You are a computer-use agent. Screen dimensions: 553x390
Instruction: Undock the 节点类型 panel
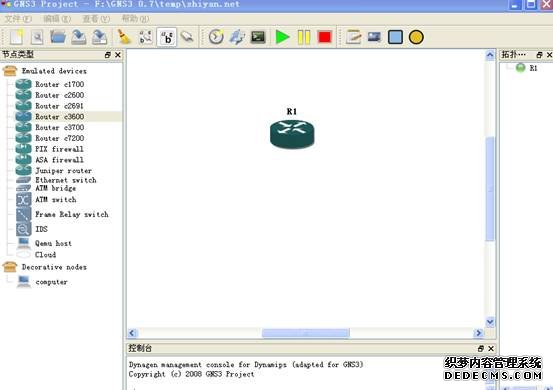[x=108, y=55]
